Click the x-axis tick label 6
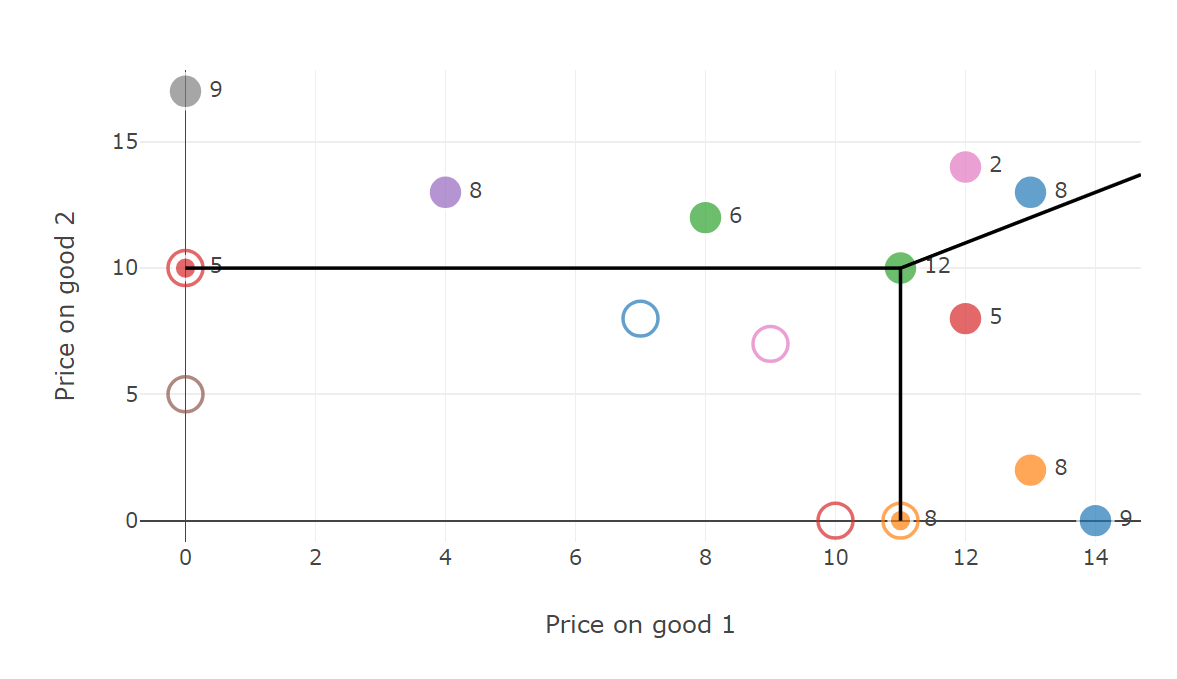 point(575,558)
